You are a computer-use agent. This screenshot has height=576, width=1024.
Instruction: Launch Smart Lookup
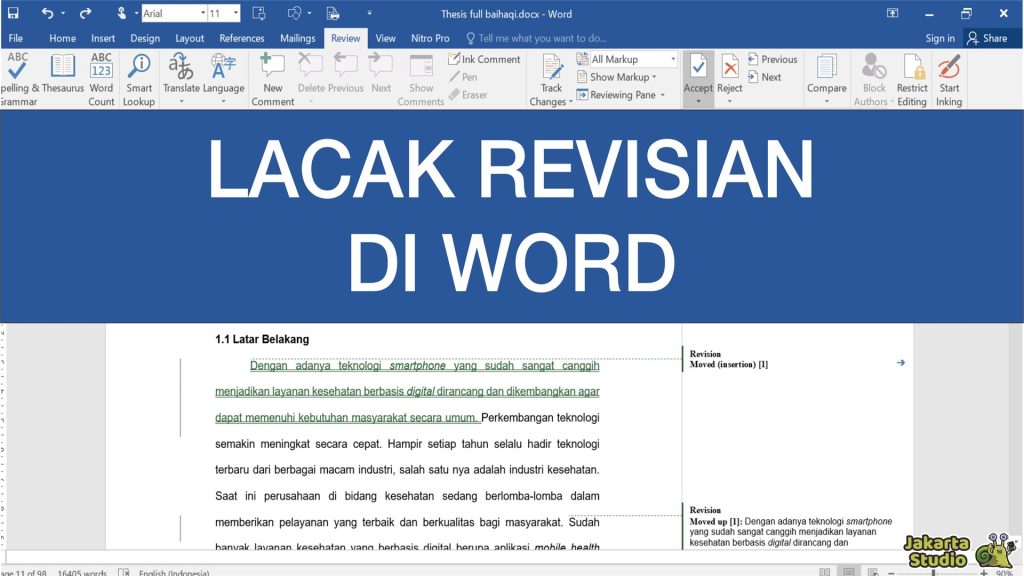tap(138, 79)
